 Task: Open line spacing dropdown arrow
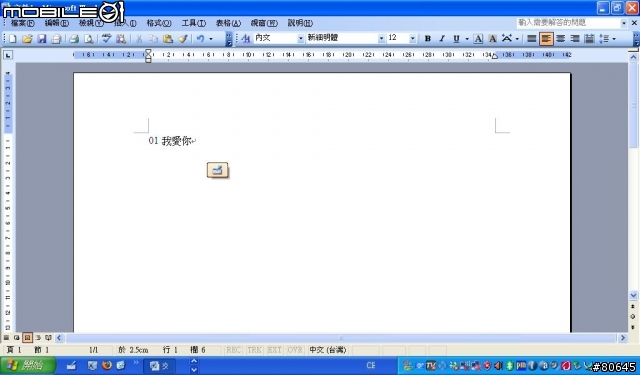(x=614, y=39)
